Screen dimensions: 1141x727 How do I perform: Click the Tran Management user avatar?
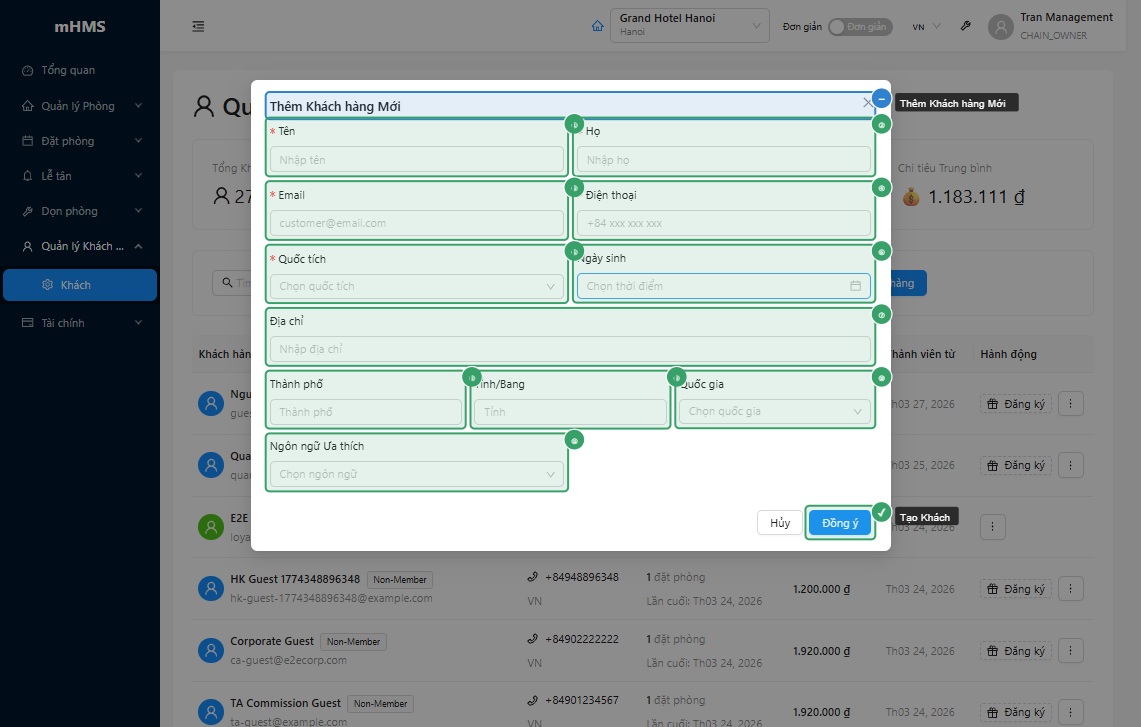click(x=1001, y=27)
